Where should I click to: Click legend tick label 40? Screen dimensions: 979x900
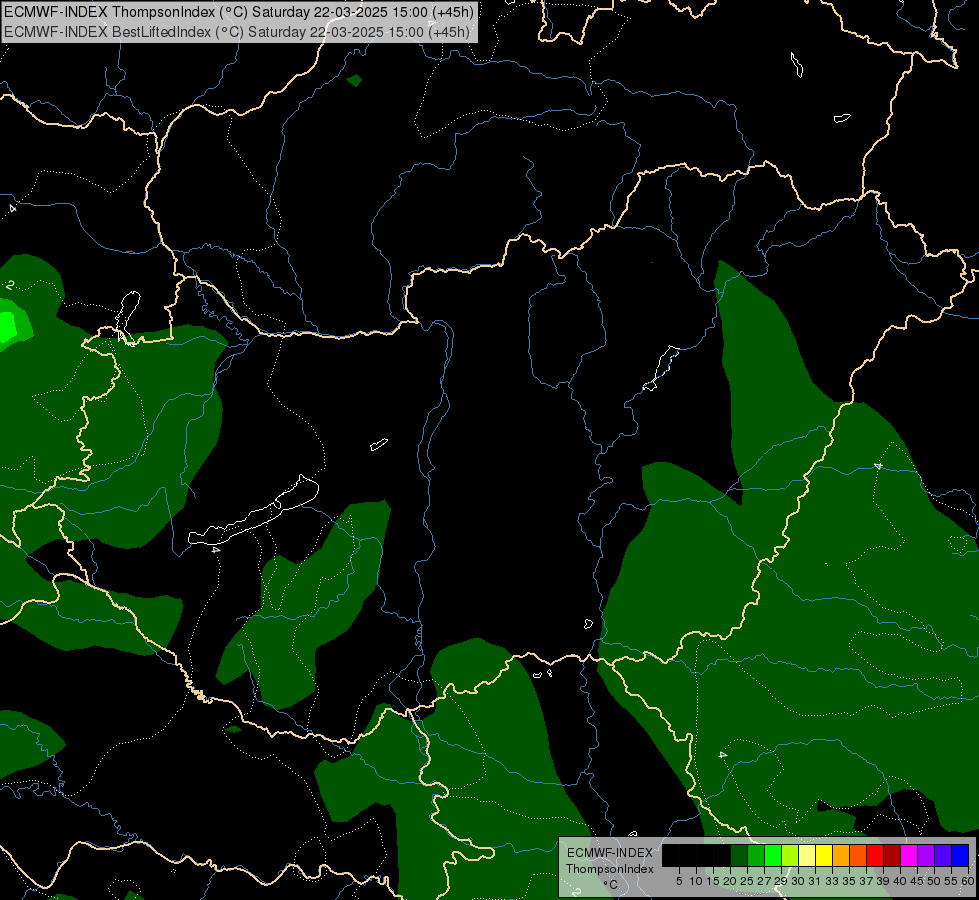pos(900,881)
